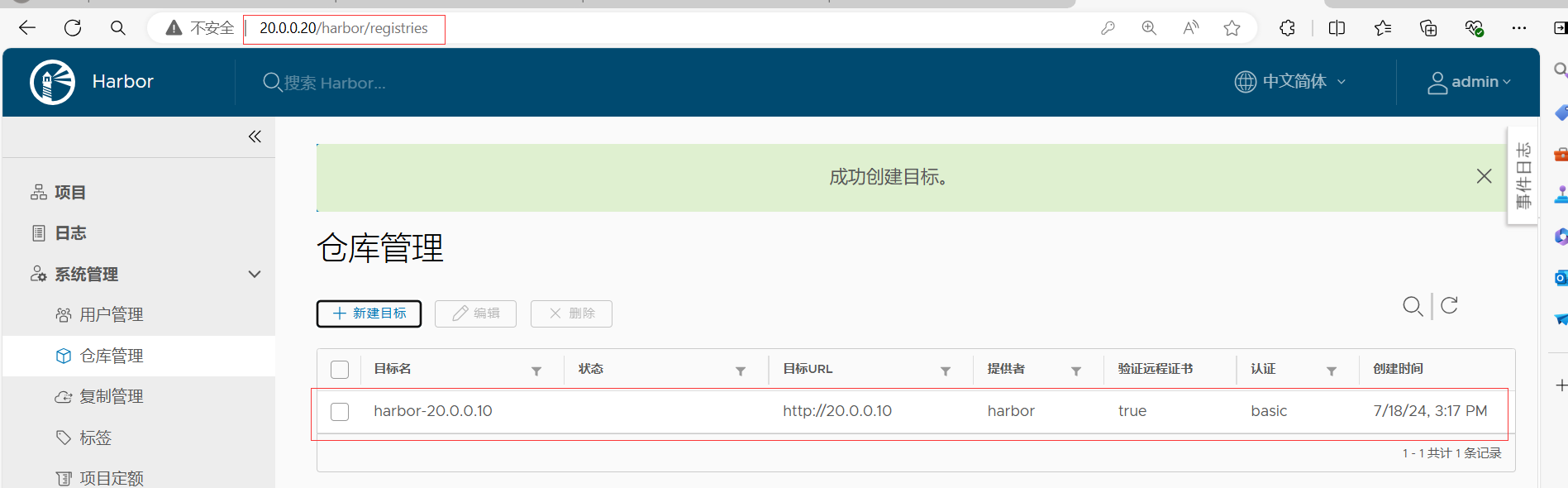Refresh the registry list

tap(1449, 305)
